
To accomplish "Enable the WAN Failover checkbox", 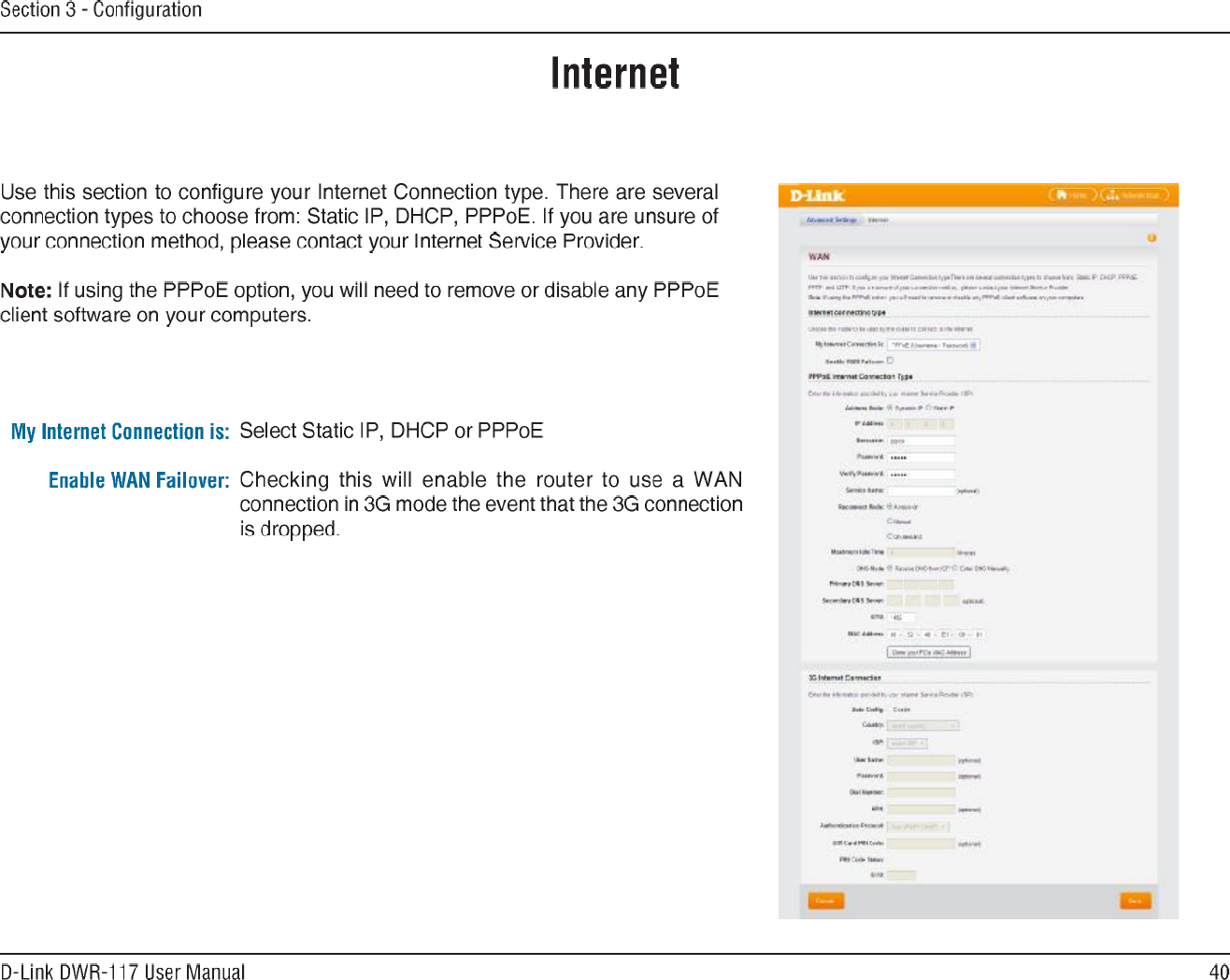I will pyautogui.click(x=891, y=361).
